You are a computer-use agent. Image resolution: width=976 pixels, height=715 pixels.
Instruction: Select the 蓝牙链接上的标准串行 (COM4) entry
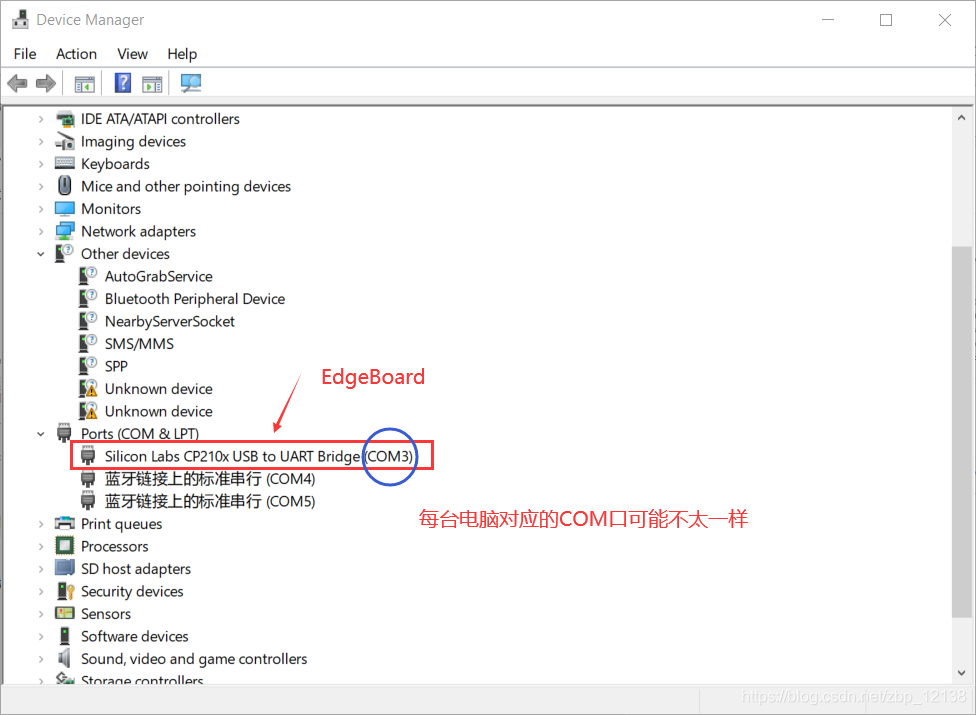point(210,479)
